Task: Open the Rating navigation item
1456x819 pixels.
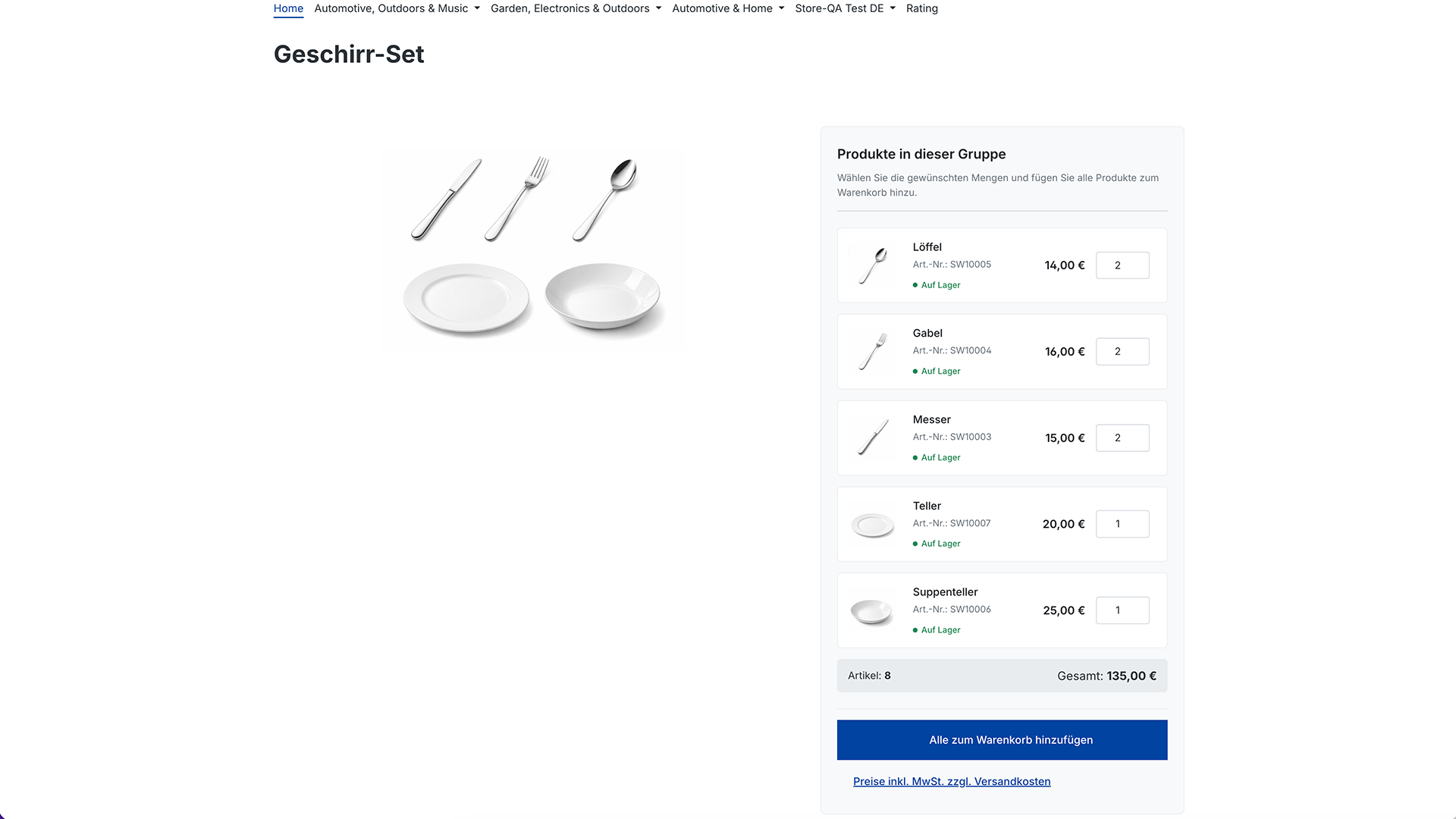Action: (x=921, y=8)
